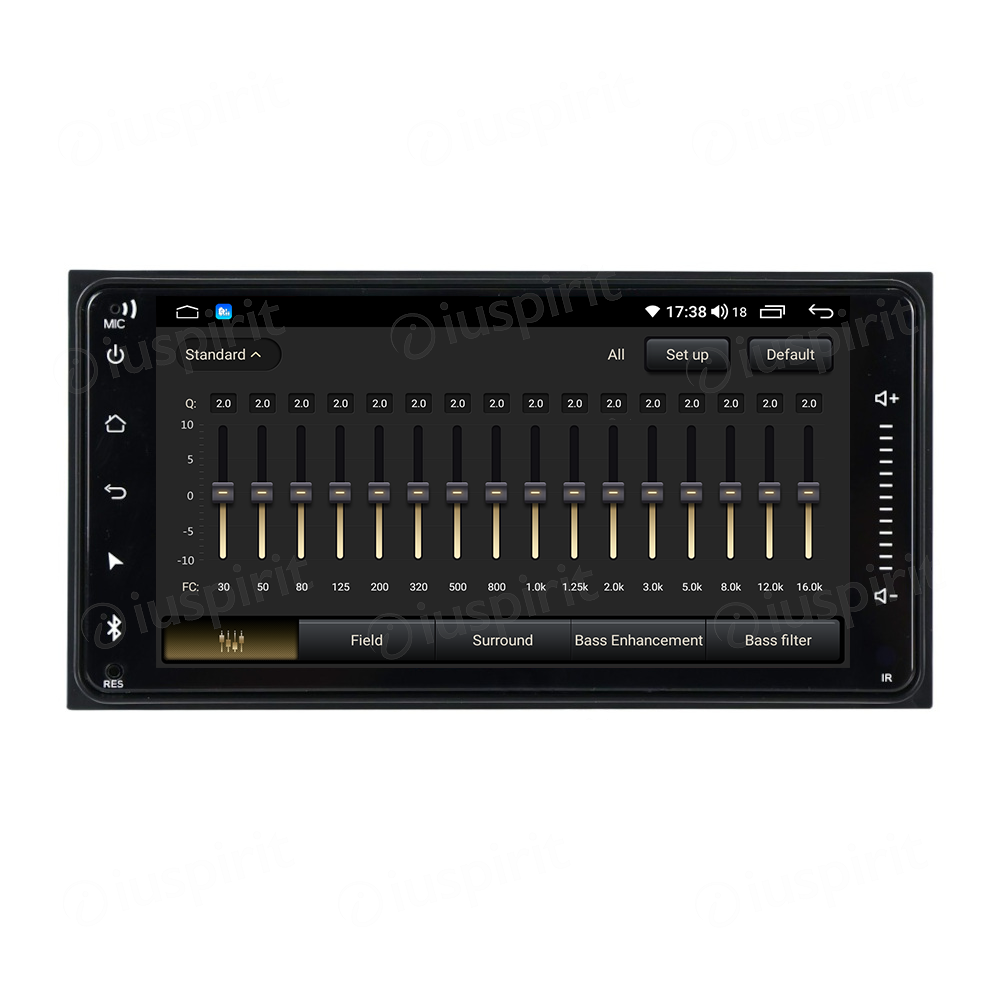Open the Standard preset dropdown
Screen dimensions: 1000x1000
pyautogui.click(x=223, y=355)
